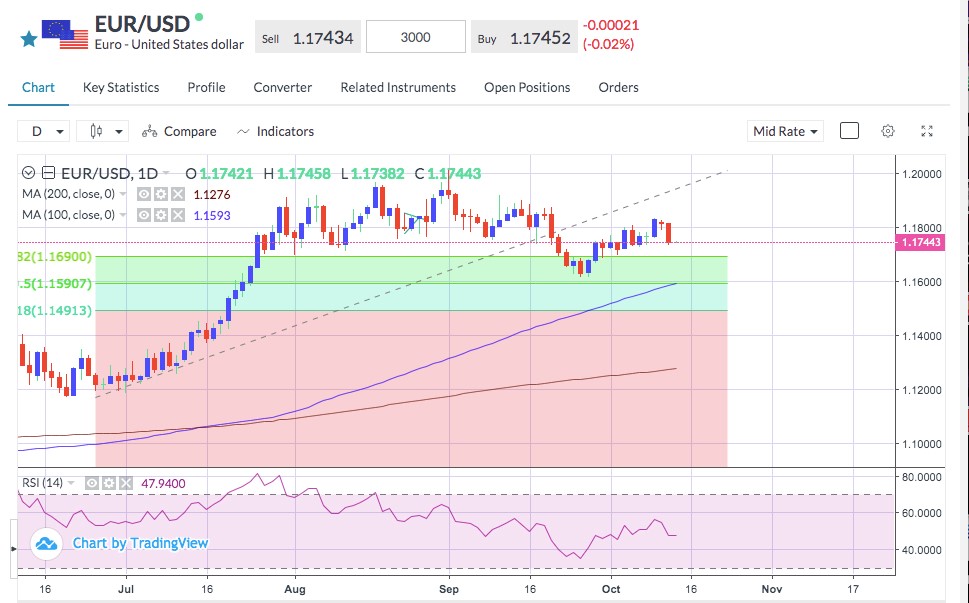Click the 0.5 (1.15907) Fibonacci level label
Viewport: 969px width, 603px height.
point(54,284)
